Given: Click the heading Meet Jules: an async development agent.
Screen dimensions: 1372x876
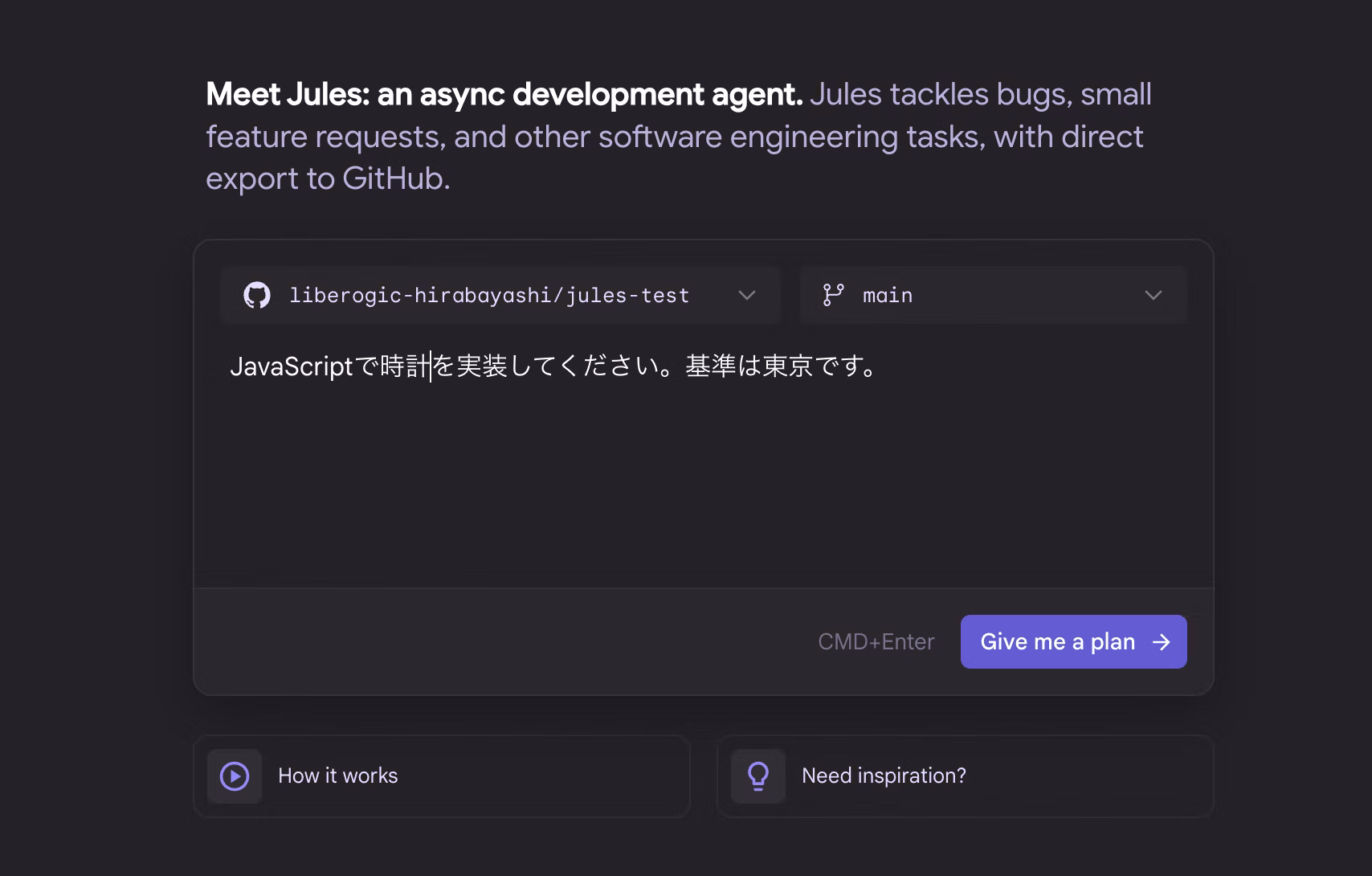Looking at the screenshot, I should click(504, 95).
